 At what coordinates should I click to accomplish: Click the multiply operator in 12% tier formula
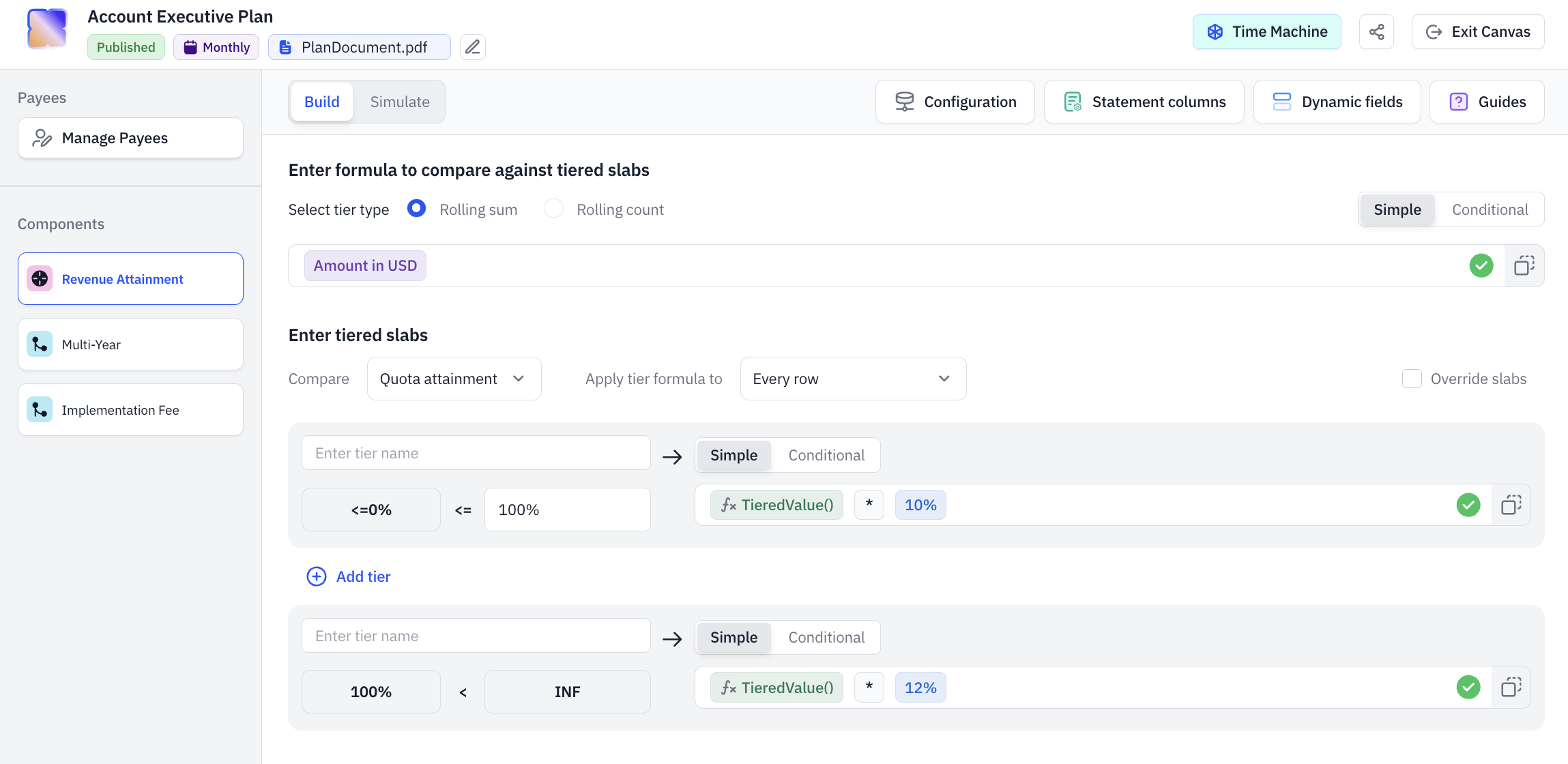click(x=869, y=688)
